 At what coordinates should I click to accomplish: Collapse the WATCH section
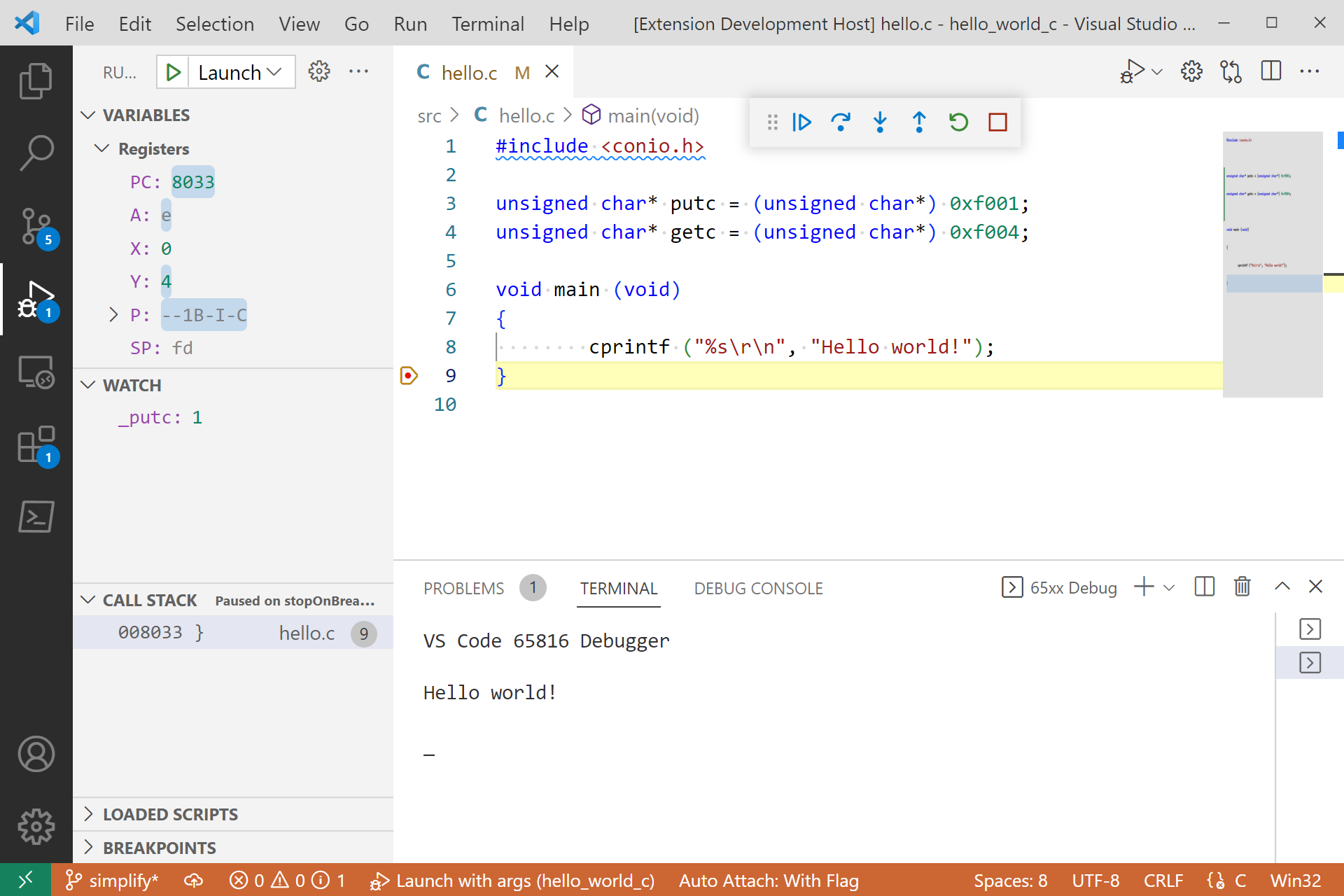click(132, 385)
